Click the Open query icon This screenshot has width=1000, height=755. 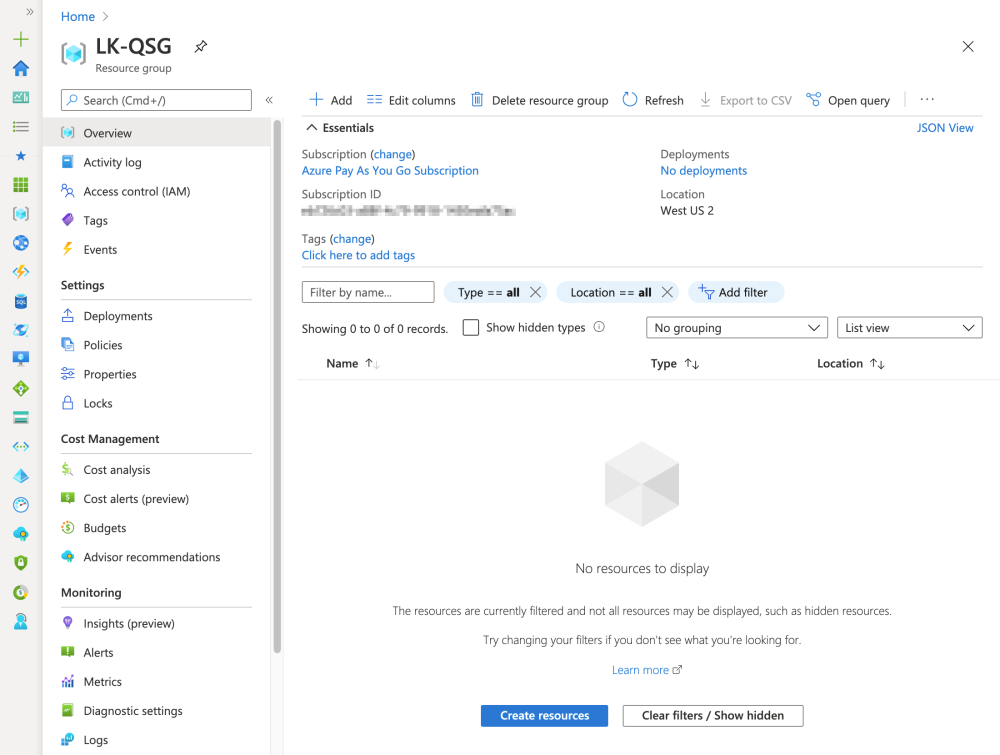[x=814, y=100]
